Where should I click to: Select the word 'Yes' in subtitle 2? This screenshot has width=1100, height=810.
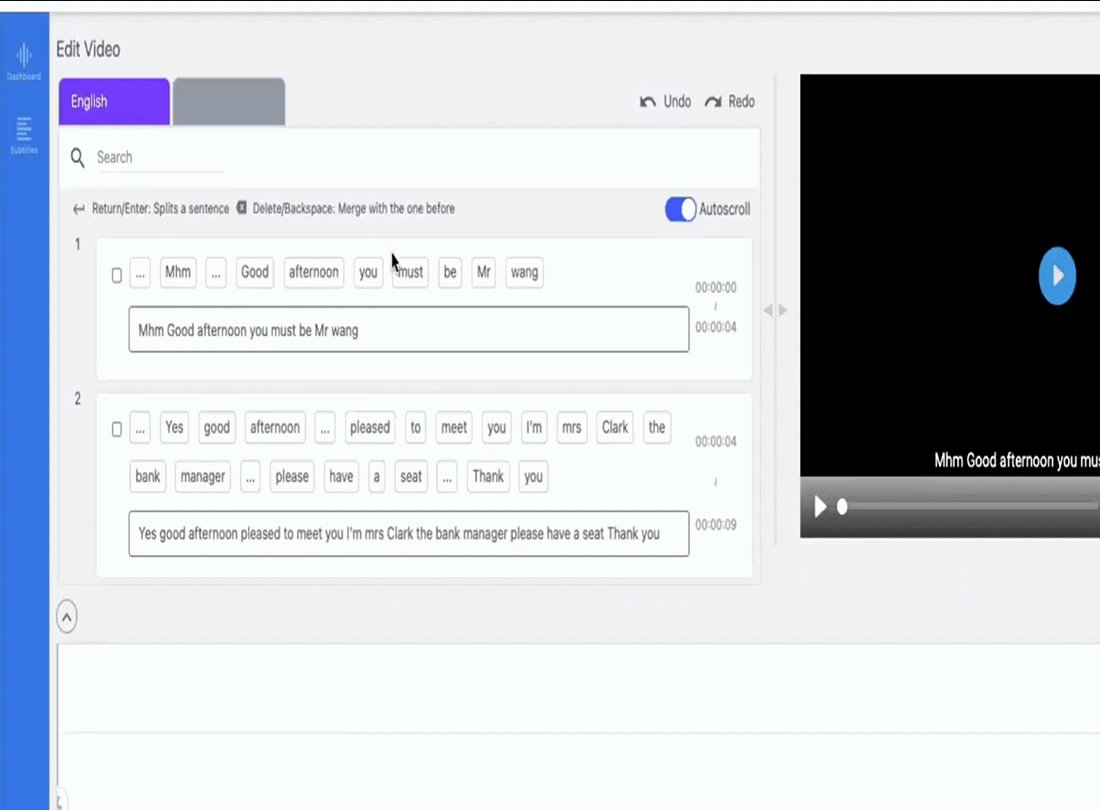175,427
